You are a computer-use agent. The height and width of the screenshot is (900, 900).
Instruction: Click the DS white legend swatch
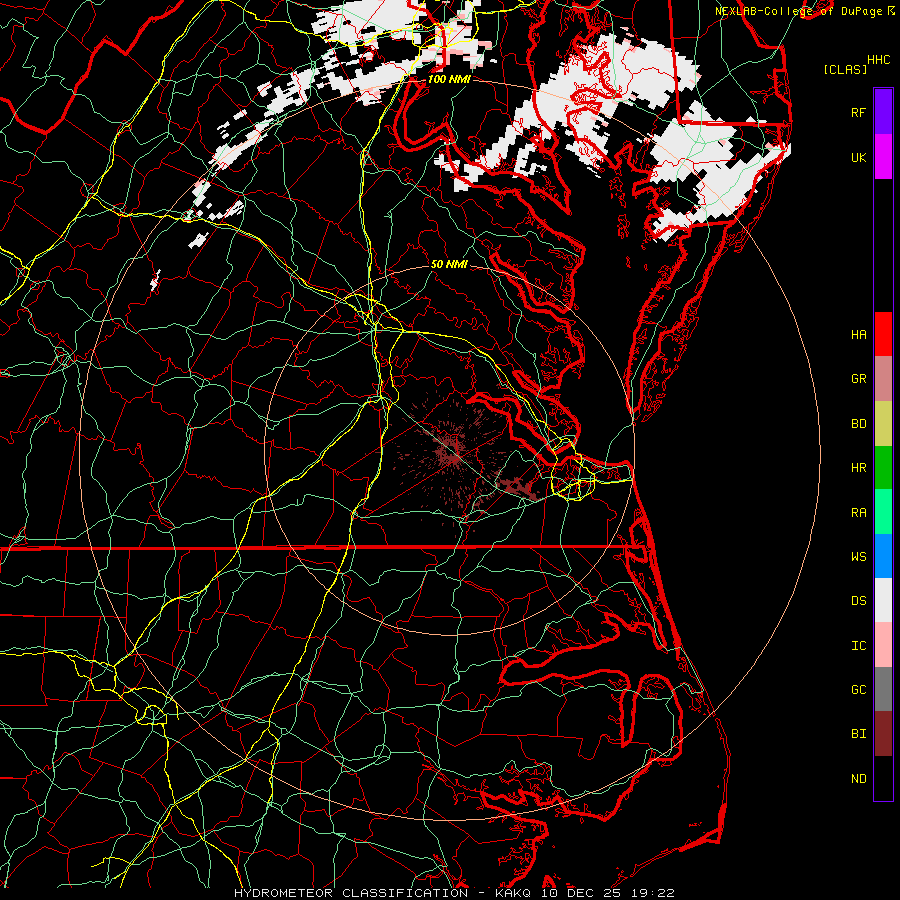pyautogui.click(x=883, y=600)
